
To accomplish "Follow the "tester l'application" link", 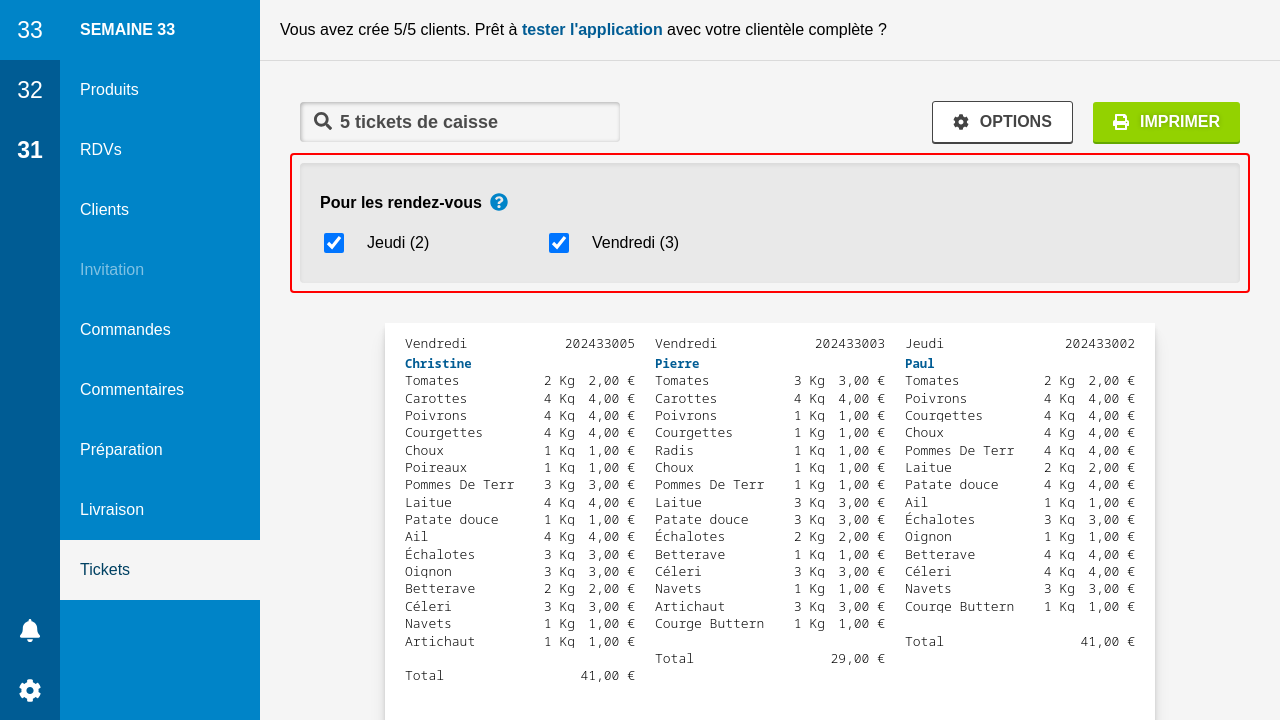I will [x=592, y=30].
